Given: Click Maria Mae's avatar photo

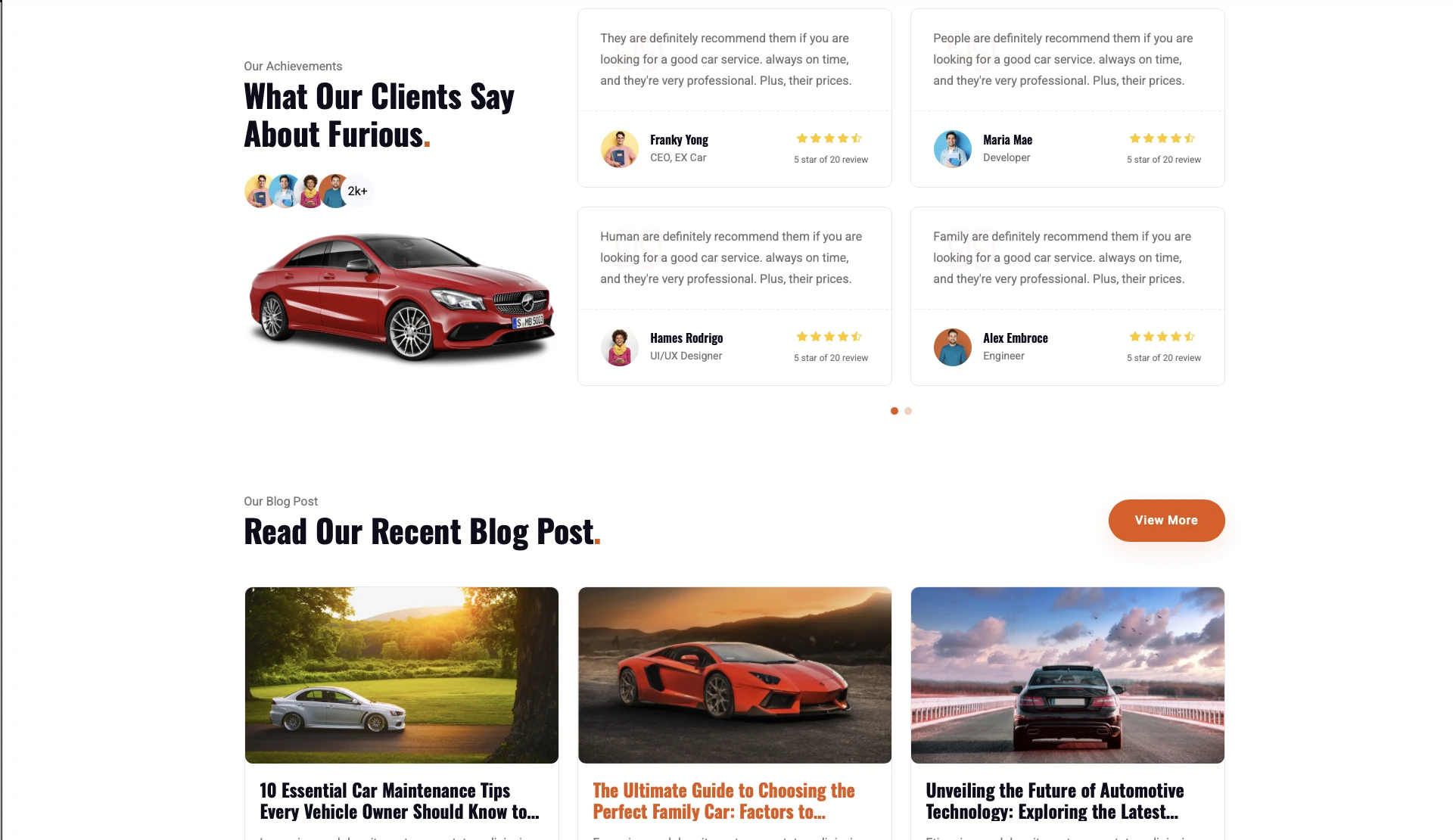Looking at the screenshot, I should 952,148.
